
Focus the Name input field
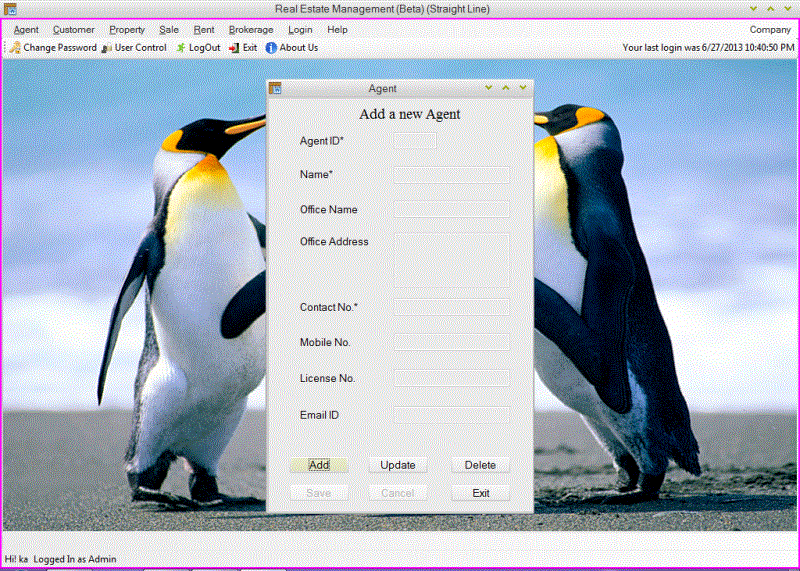452,175
